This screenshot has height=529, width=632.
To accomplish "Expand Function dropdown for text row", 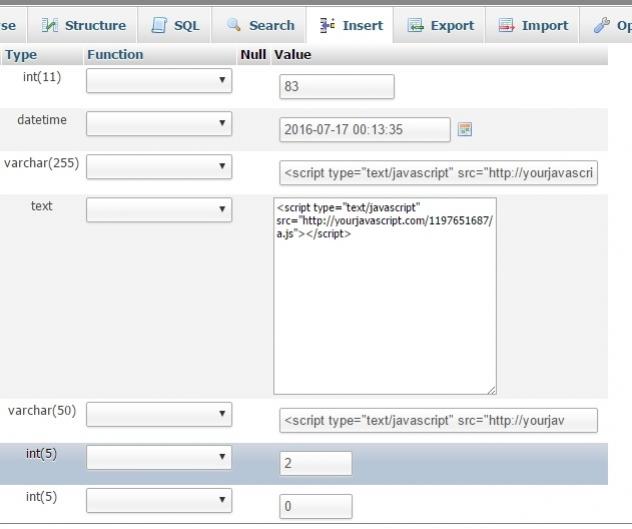I will [x=159, y=209].
